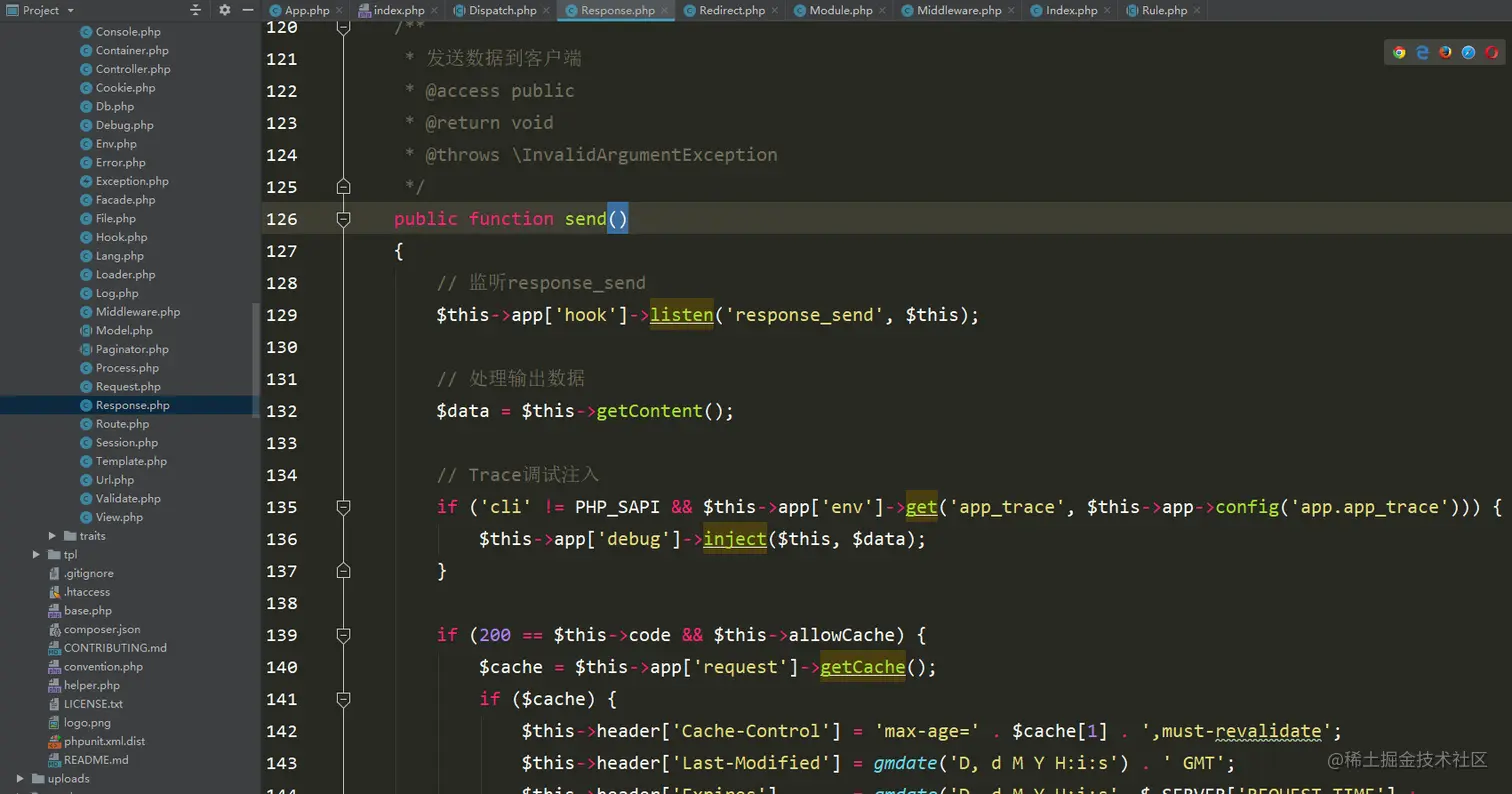Click the highlighted 'getCache' method call
This screenshot has height=794, width=1512.
pyautogui.click(x=863, y=667)
